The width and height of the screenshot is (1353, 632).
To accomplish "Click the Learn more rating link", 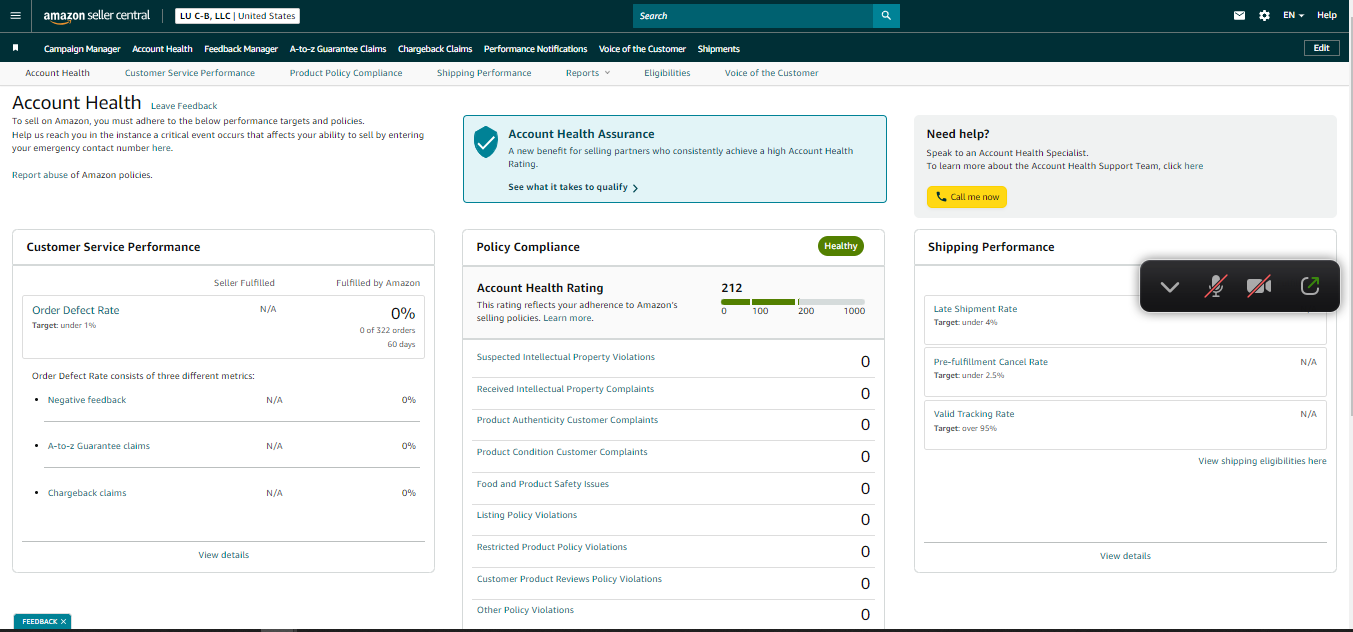I will pos(566,318).
